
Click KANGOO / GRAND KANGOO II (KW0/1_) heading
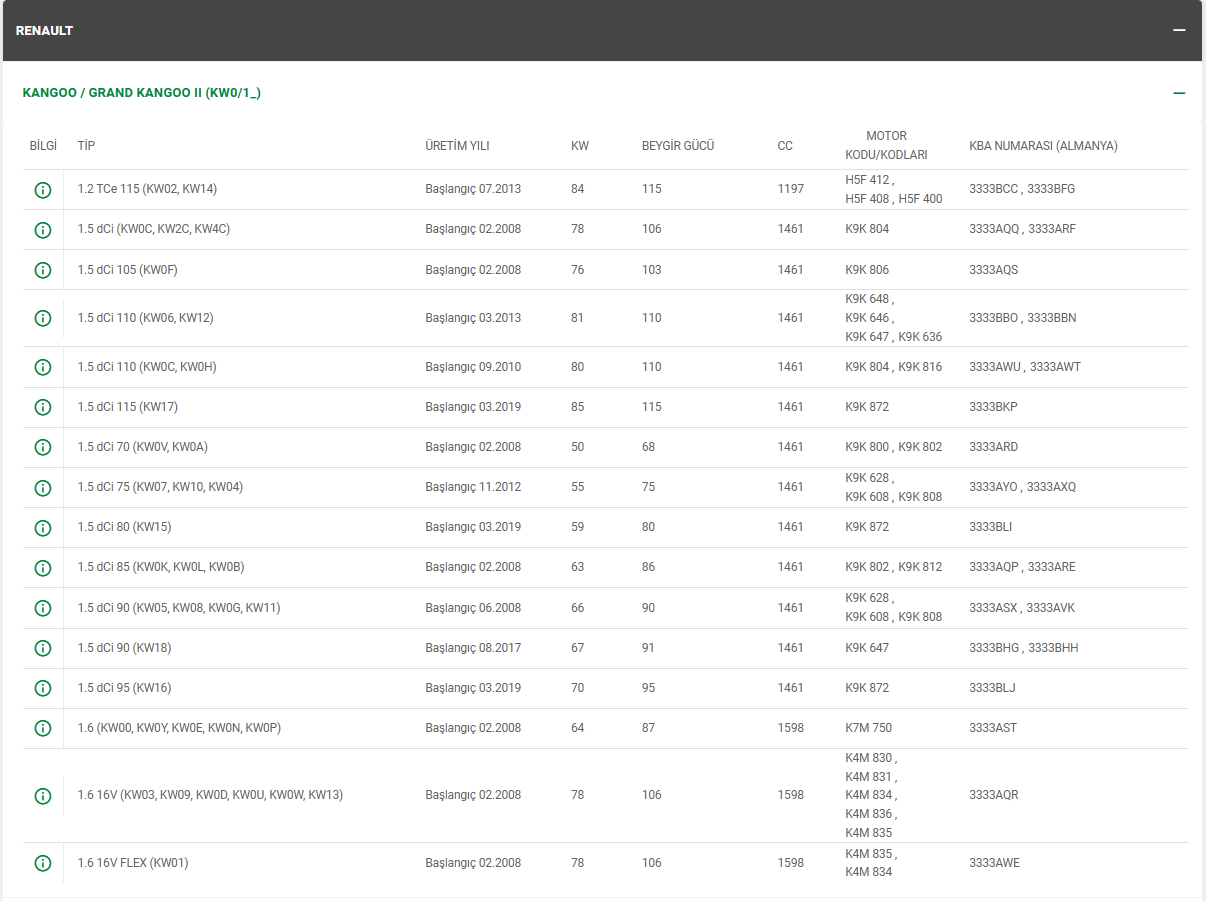[x=141, y=93]
